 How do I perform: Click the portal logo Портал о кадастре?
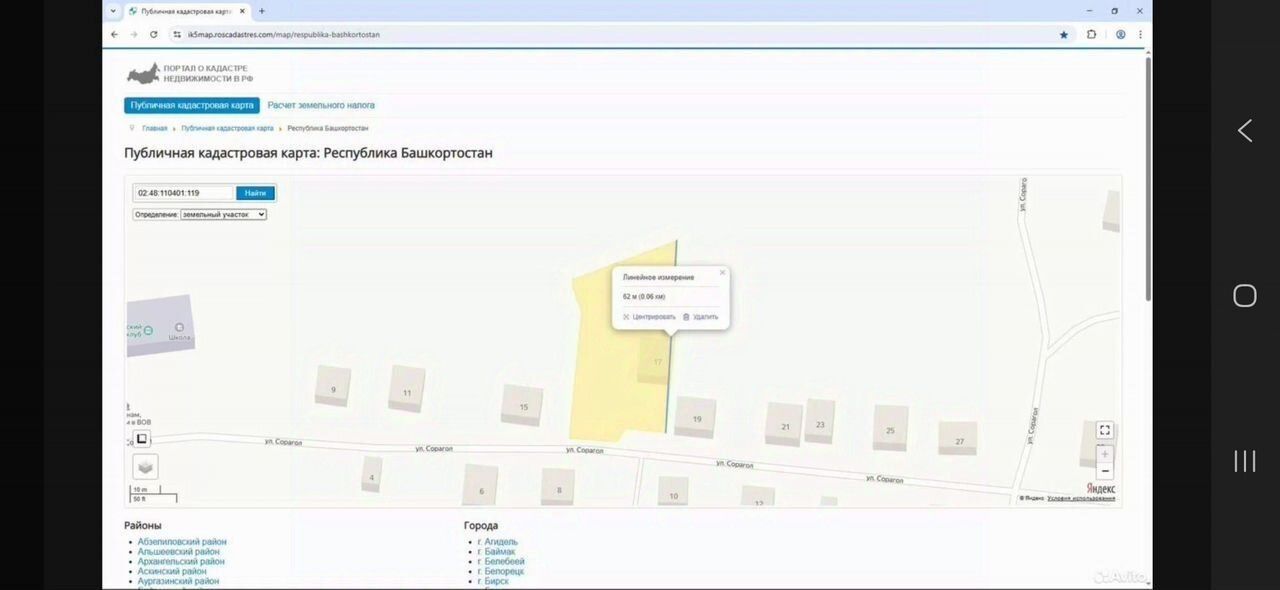point(189,73)
